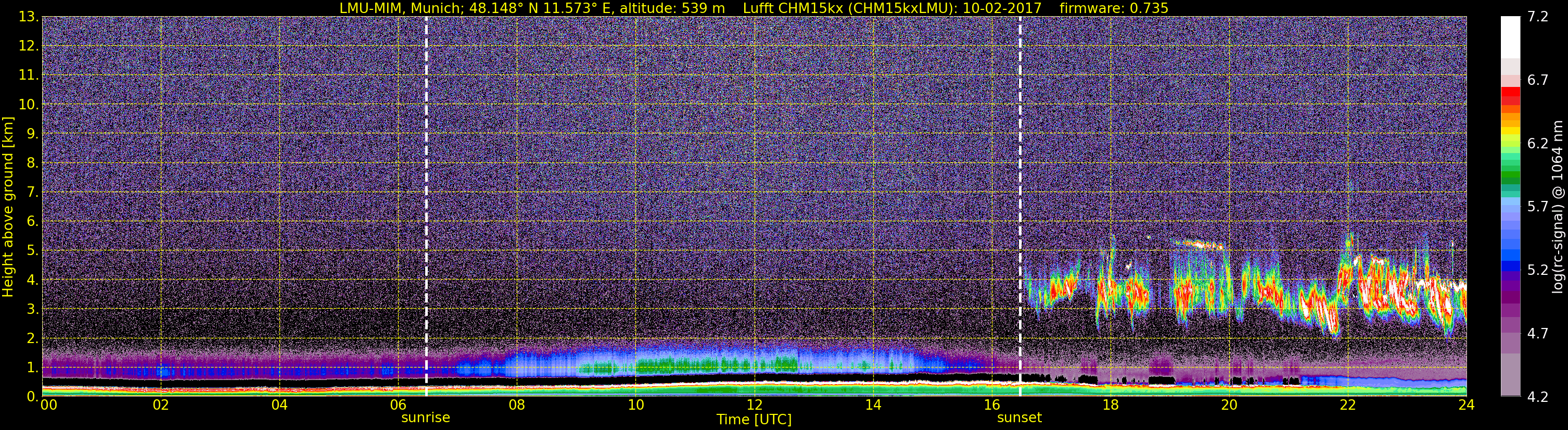
Task: Click the colorbar value '4.7'
Action: [x=1538, y=334]
